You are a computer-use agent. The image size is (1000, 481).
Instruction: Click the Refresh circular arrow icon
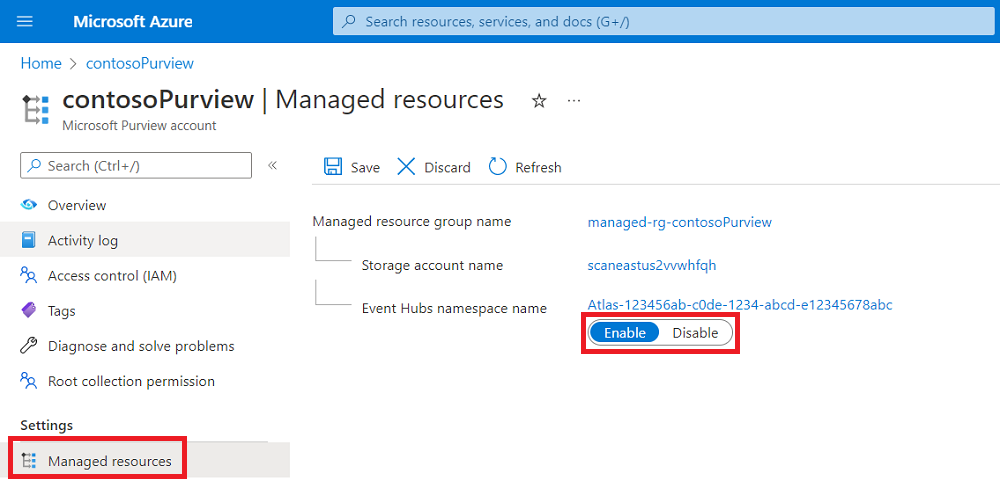tap(497, 167)
